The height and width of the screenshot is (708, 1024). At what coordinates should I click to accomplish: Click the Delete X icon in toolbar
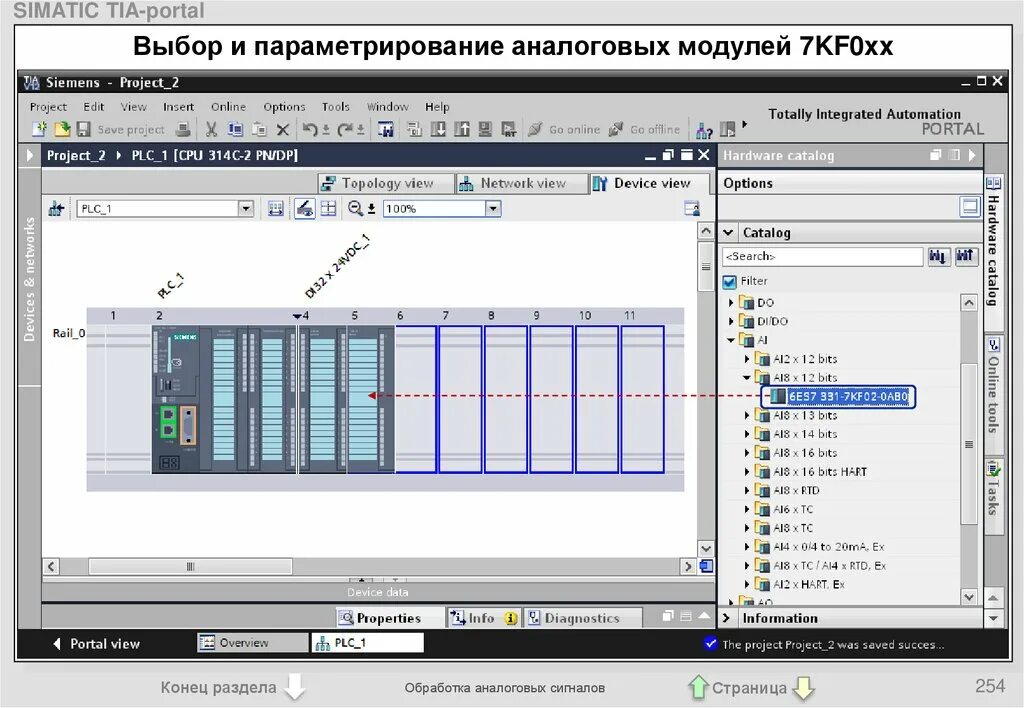(x=283, y=129)
